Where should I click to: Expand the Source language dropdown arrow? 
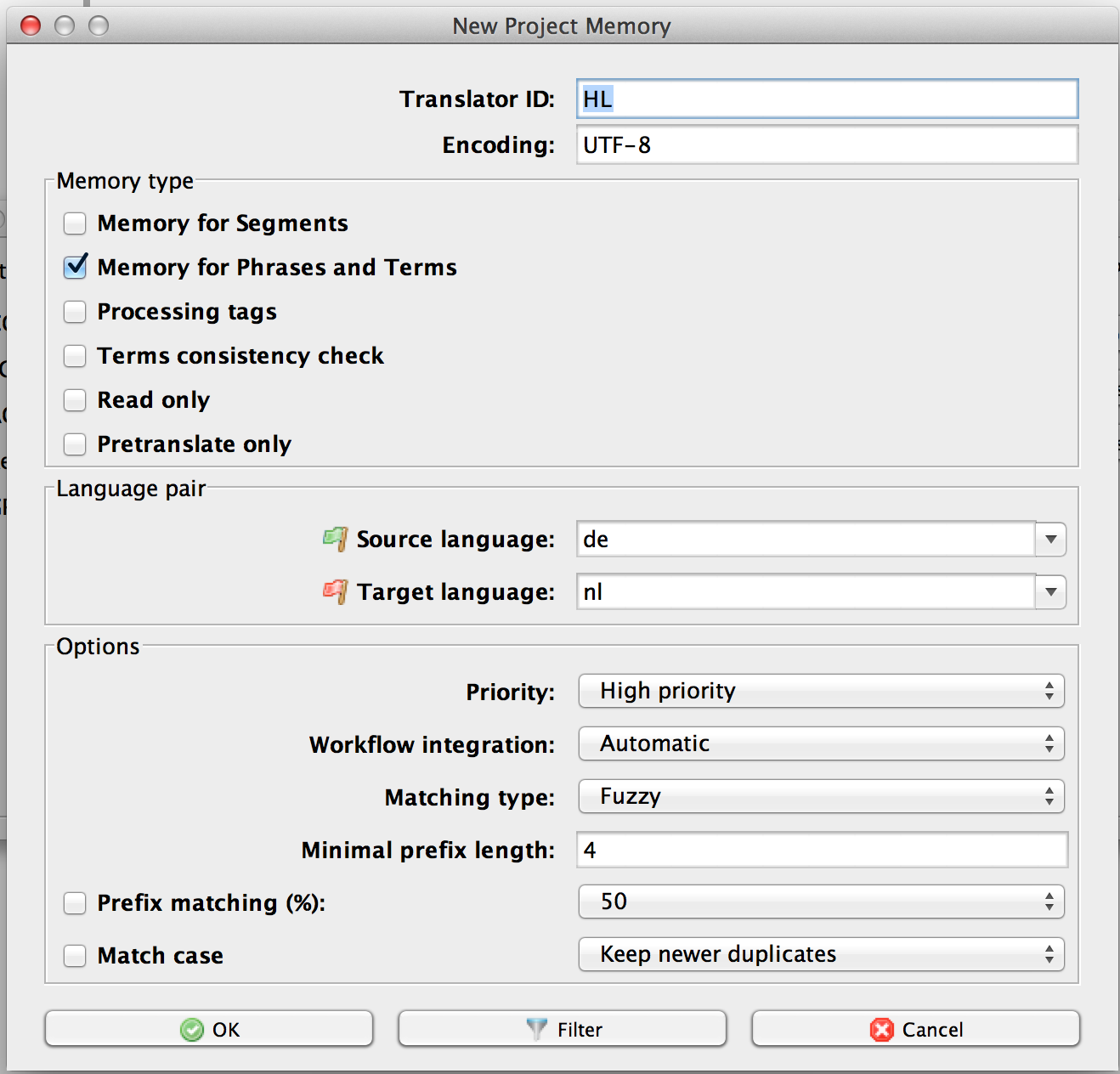click(1050, 540)
